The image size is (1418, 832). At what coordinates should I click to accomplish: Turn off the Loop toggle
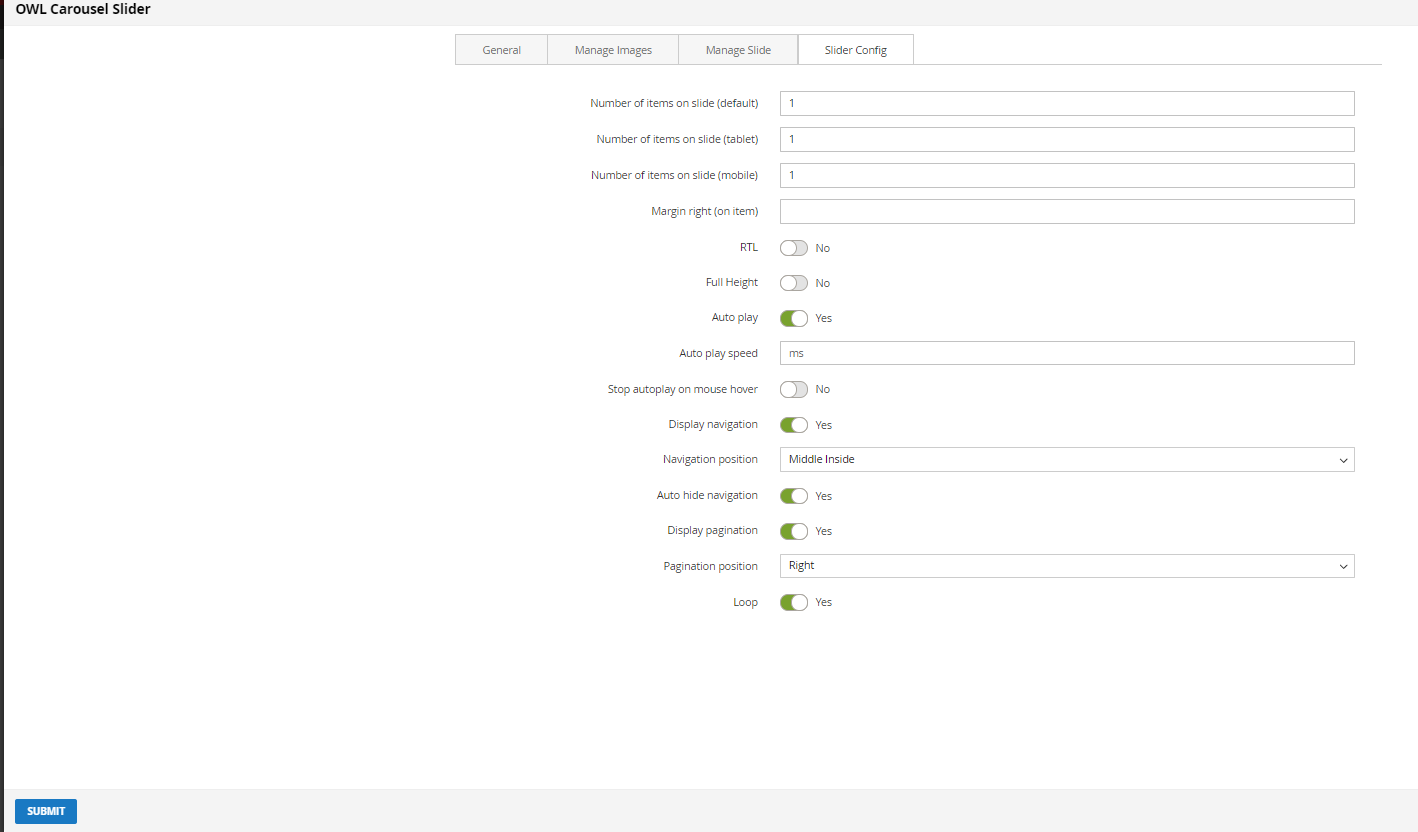(794, 603)
